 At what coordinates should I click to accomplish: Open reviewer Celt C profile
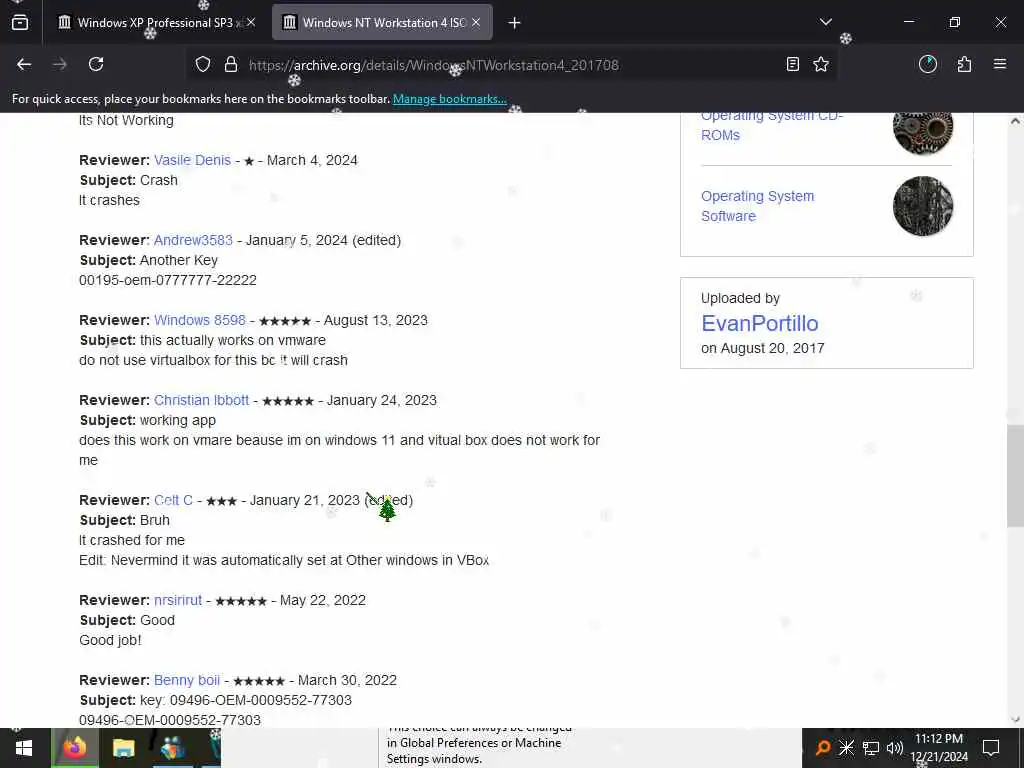click(174, 500)
